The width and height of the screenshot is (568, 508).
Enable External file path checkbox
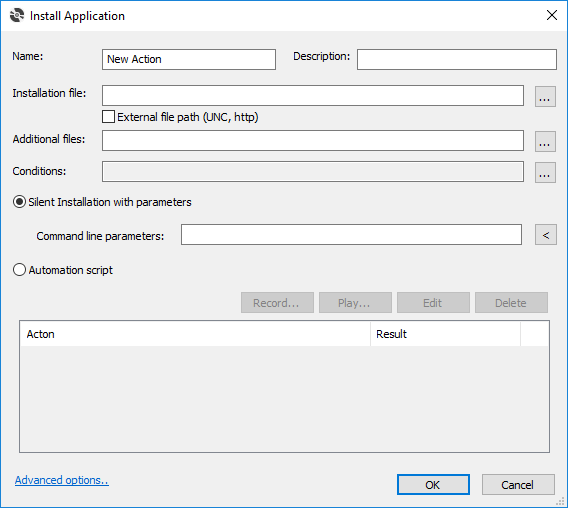pos(108,117)
